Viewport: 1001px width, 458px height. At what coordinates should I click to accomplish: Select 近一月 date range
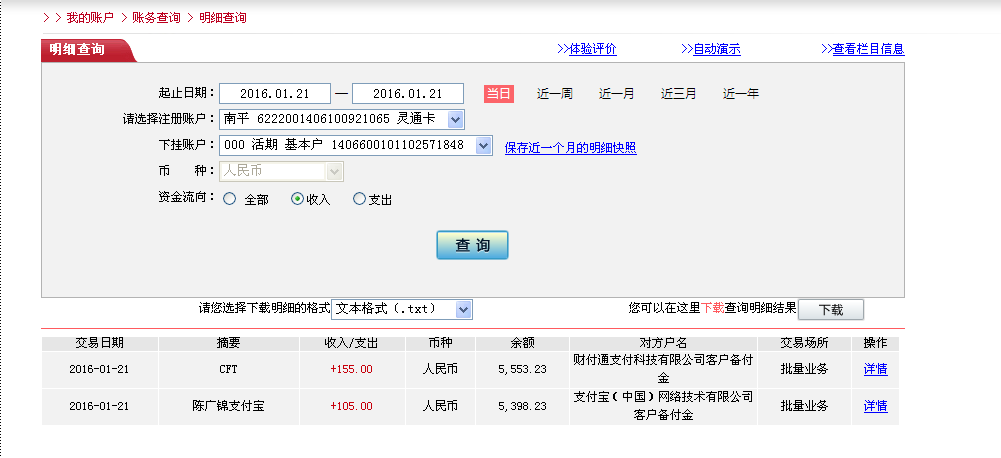click(x=616, y=94)
